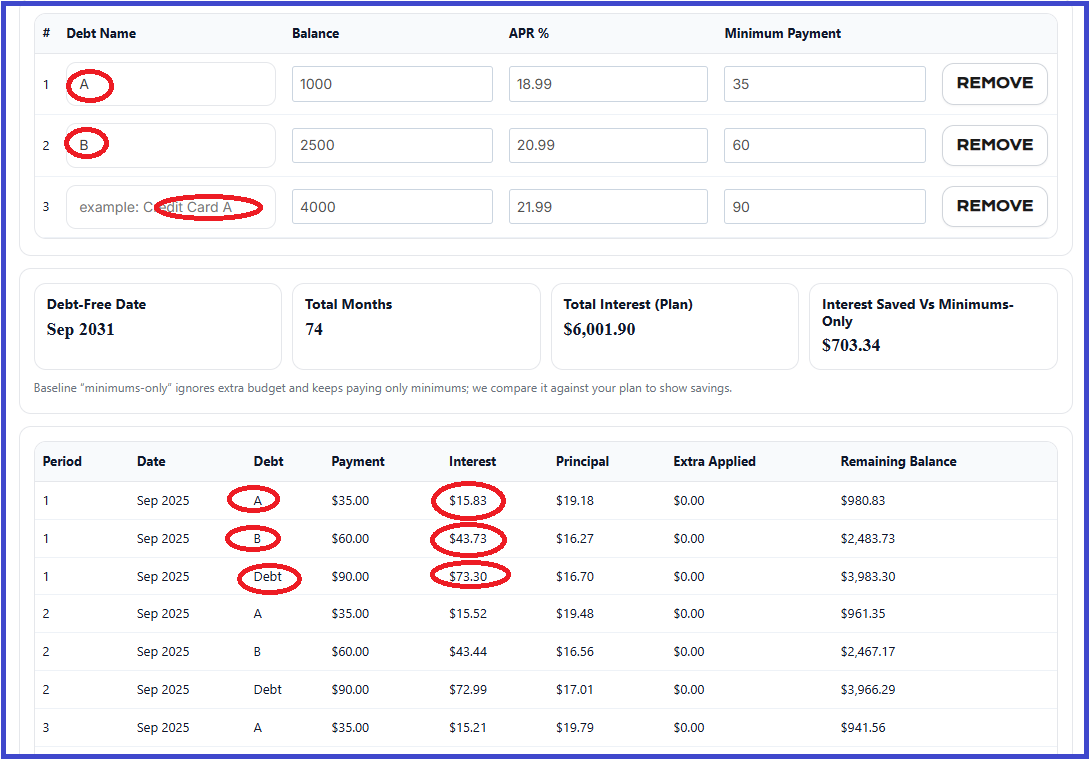Click the Interest Saved Vs Minimums-Only card

[932, 326]
